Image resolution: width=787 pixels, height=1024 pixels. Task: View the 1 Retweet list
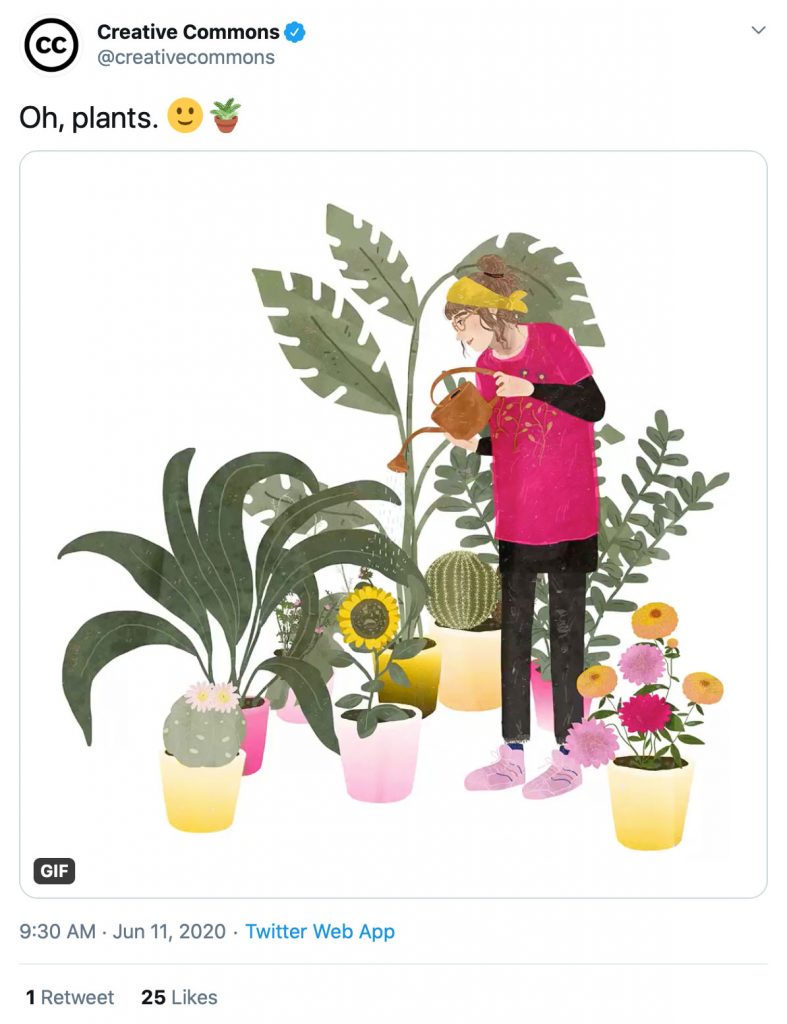coord(70,997)
